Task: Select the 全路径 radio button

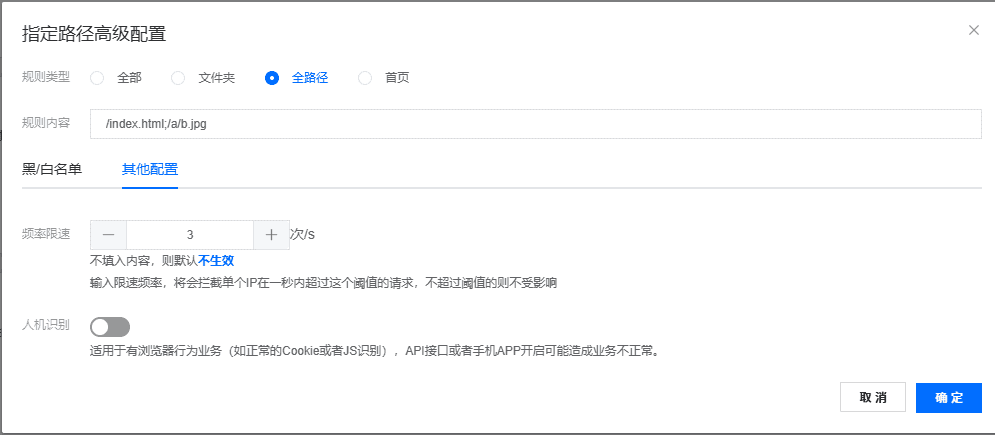Action: click(272, 78)
